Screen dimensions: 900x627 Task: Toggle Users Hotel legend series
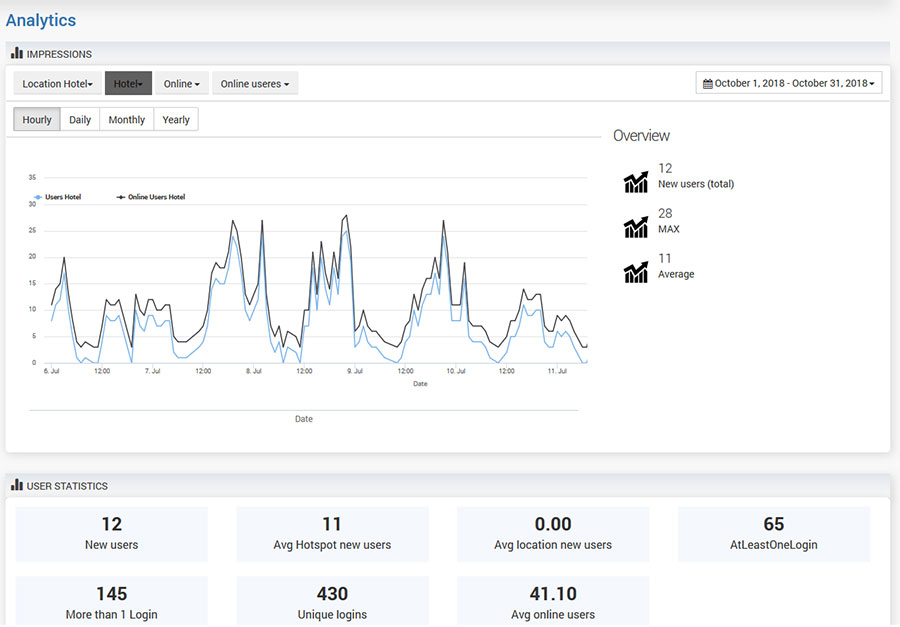(x=62, y=197)
